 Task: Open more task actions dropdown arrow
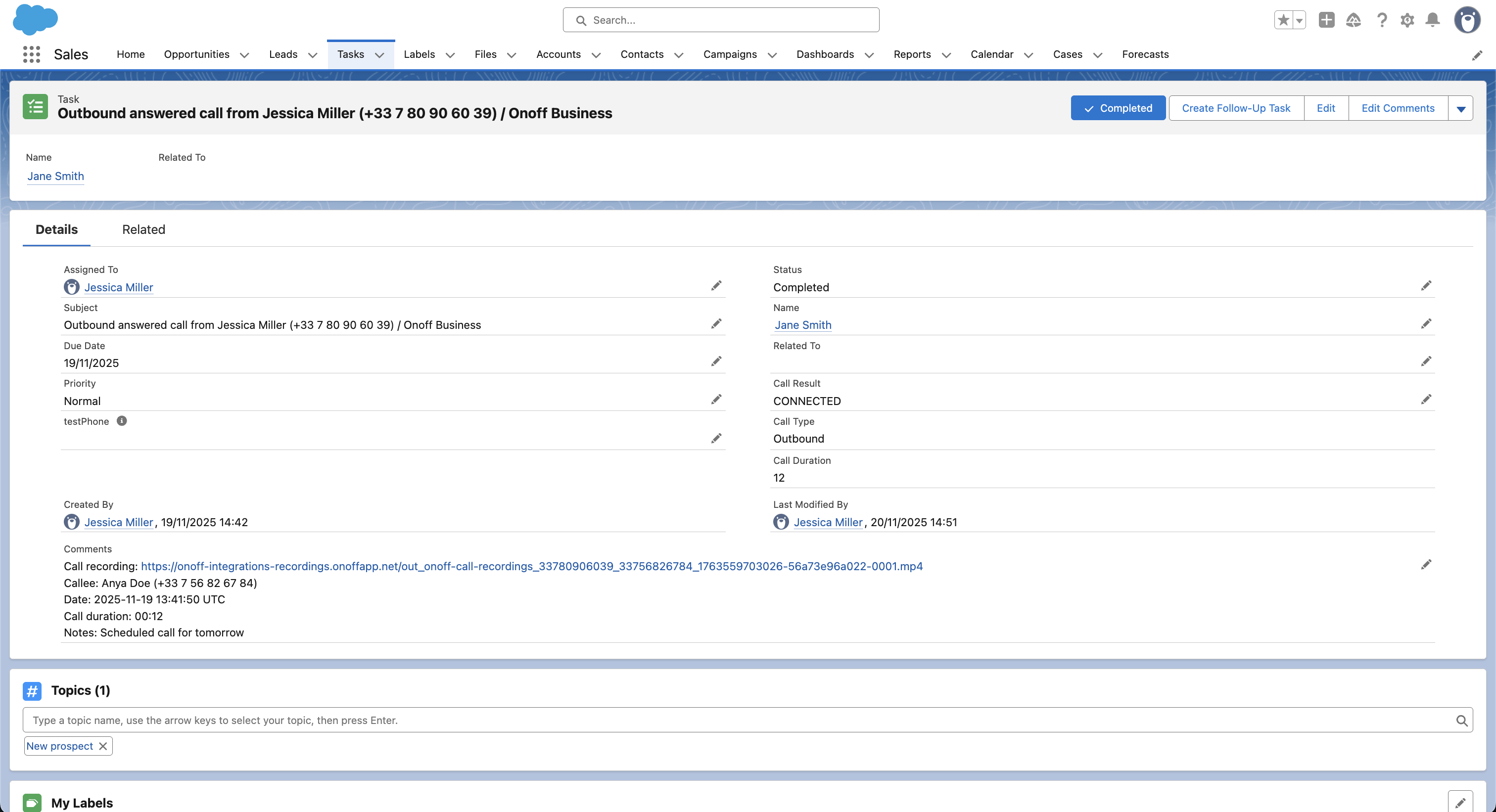click(x=1460, y=108)
